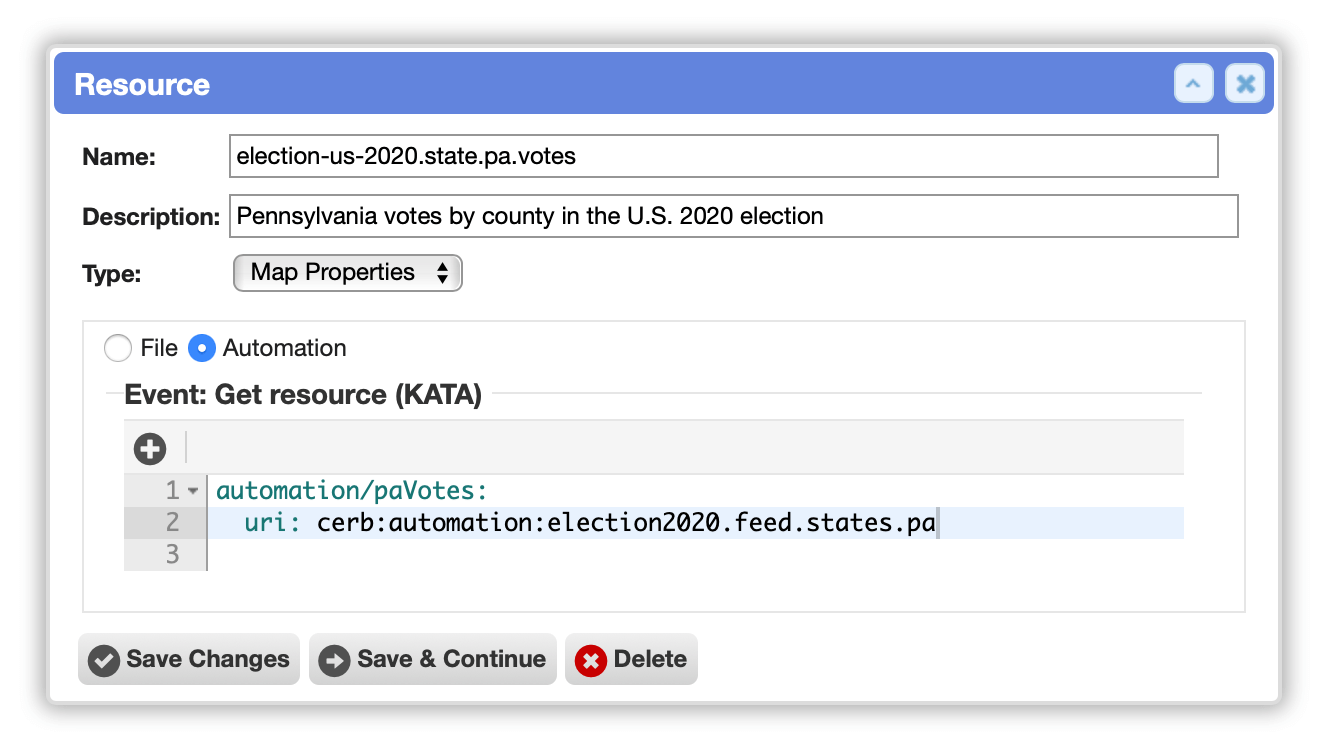Click the automation/paVotes code line
The image size is (1336, 750).
(x=351, y=491)
